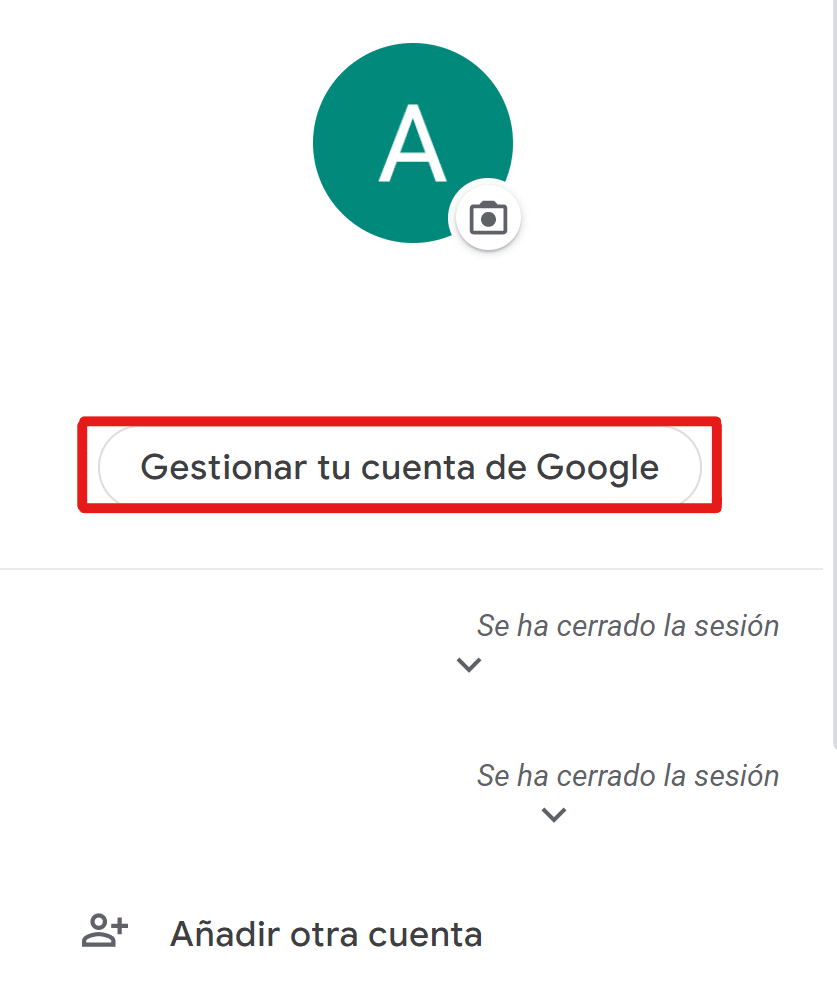
Task: Open the first signed-out account row
Action: [x=411, y=644]
